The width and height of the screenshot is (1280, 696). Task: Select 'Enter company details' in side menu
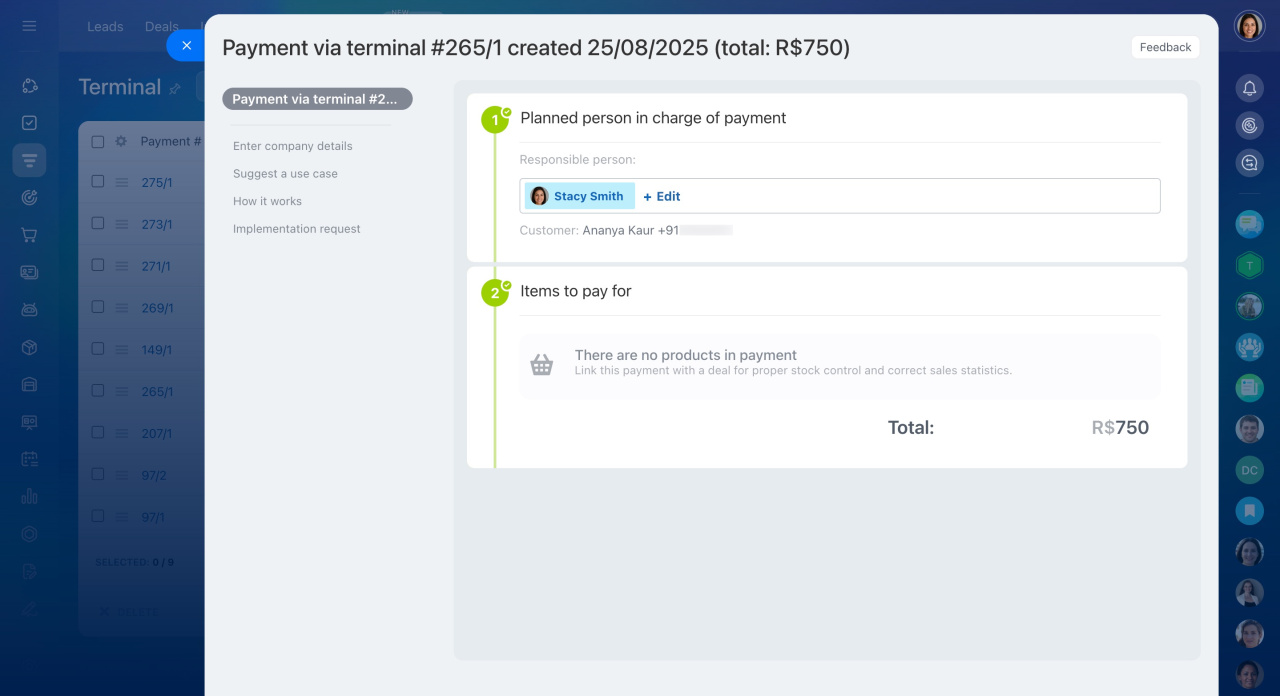[x=292, y=146]
